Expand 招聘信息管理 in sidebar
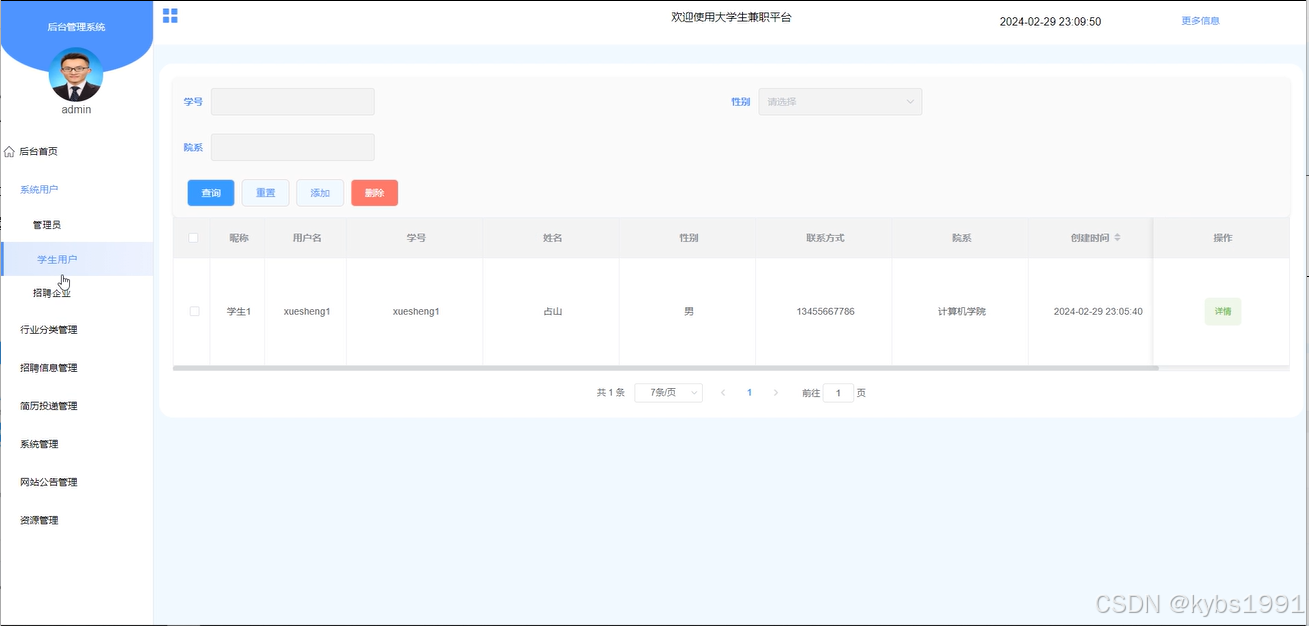This screenshot has width=1309, height=626. [49, 368]
